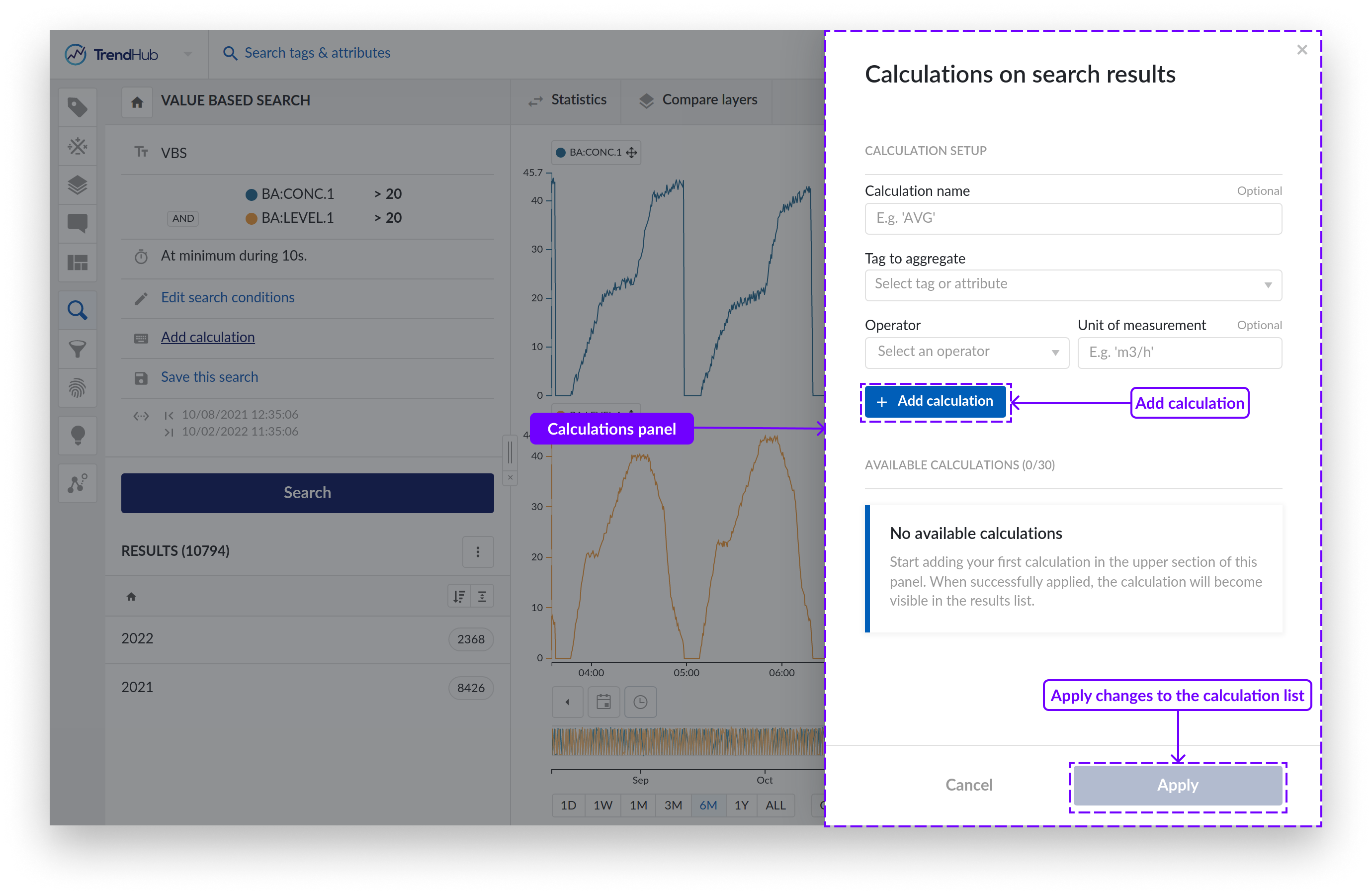Open the lightbulb sidebar icon
Screen dimensions: 1372x895
pos(77,436)
